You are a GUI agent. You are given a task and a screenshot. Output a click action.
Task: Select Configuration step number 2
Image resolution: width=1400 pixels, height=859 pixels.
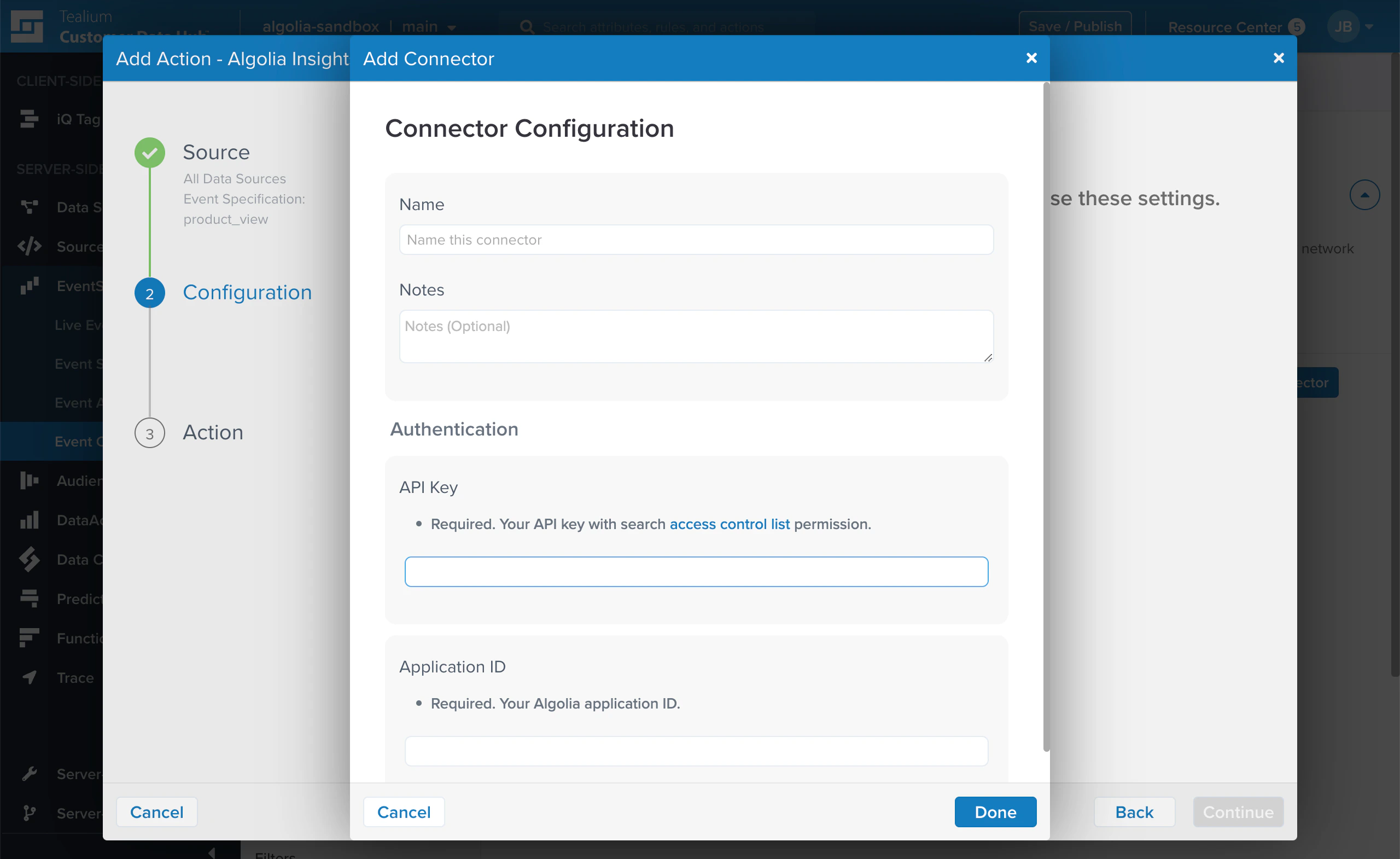[x=149, y=293]
